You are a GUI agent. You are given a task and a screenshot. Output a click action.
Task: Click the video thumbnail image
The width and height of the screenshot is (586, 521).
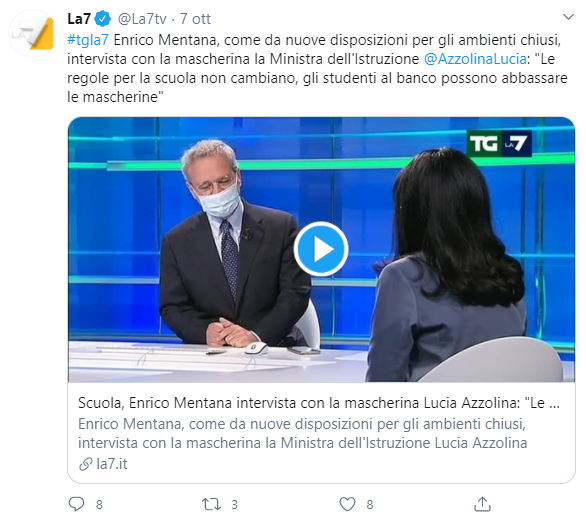(x=321, y=249)
